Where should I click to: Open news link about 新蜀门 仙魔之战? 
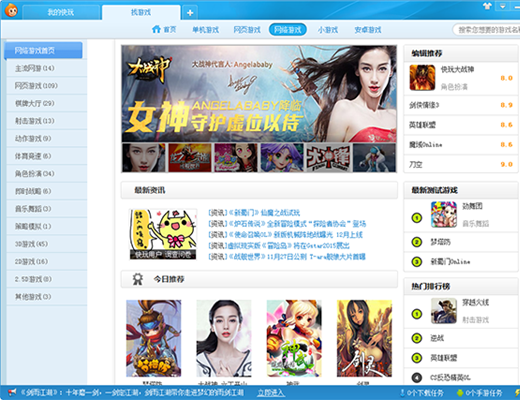[x=254, y=213]
